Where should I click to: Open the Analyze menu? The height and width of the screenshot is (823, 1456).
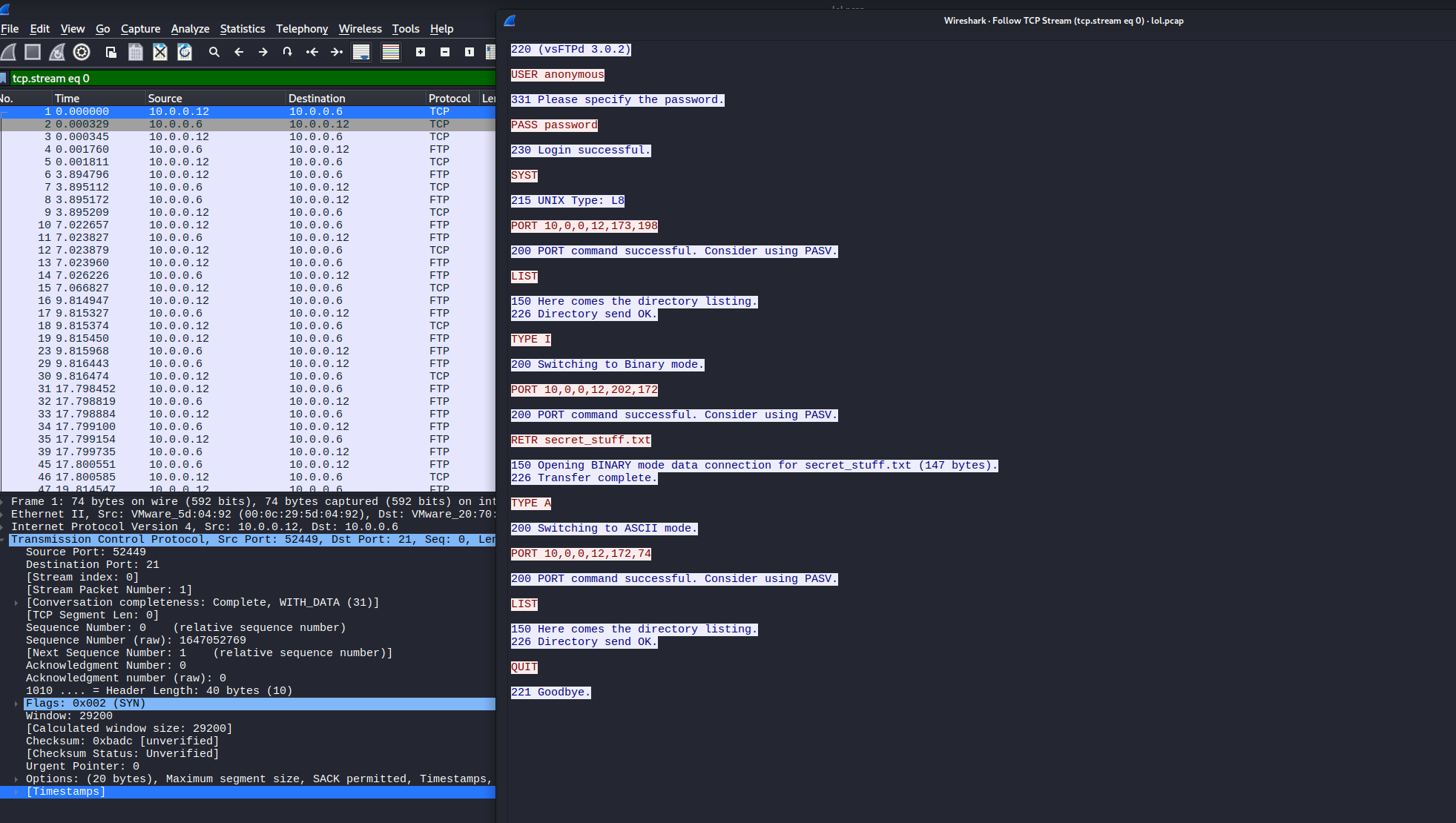(x=190, y=29)
